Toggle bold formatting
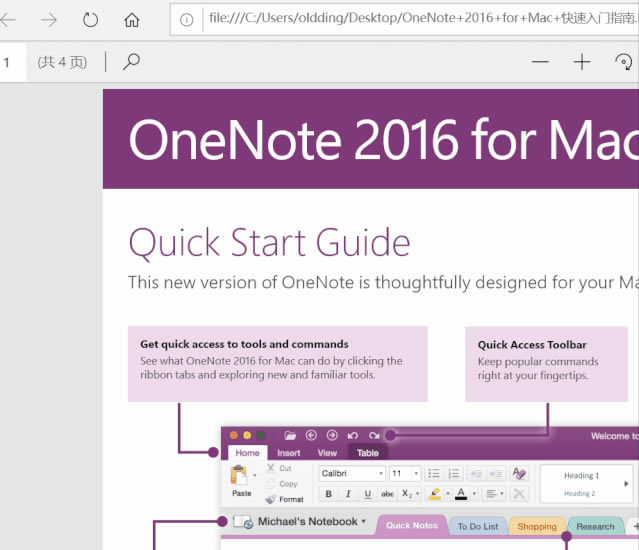Screen dimensions: 639x550 328,494
